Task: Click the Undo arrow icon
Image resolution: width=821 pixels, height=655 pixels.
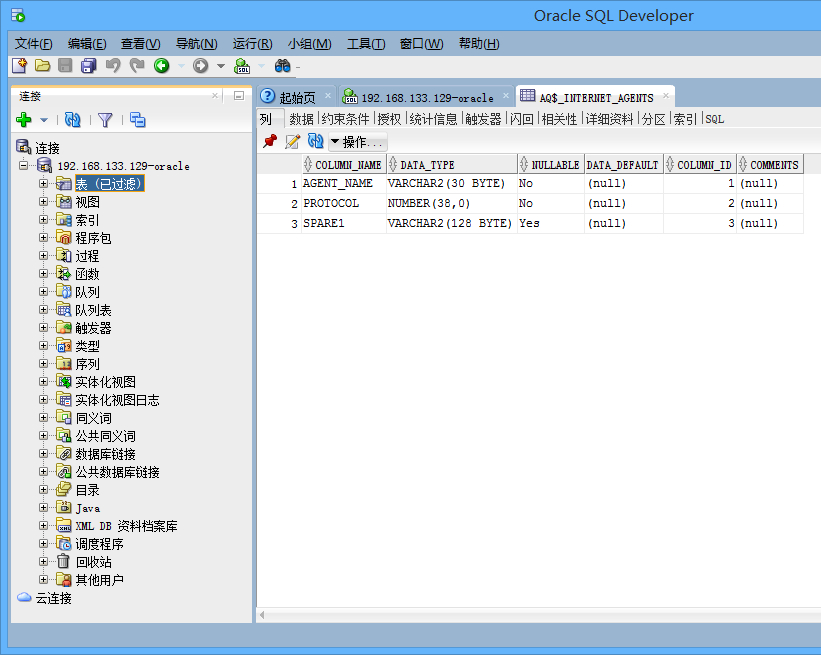Action: (112, 66)
